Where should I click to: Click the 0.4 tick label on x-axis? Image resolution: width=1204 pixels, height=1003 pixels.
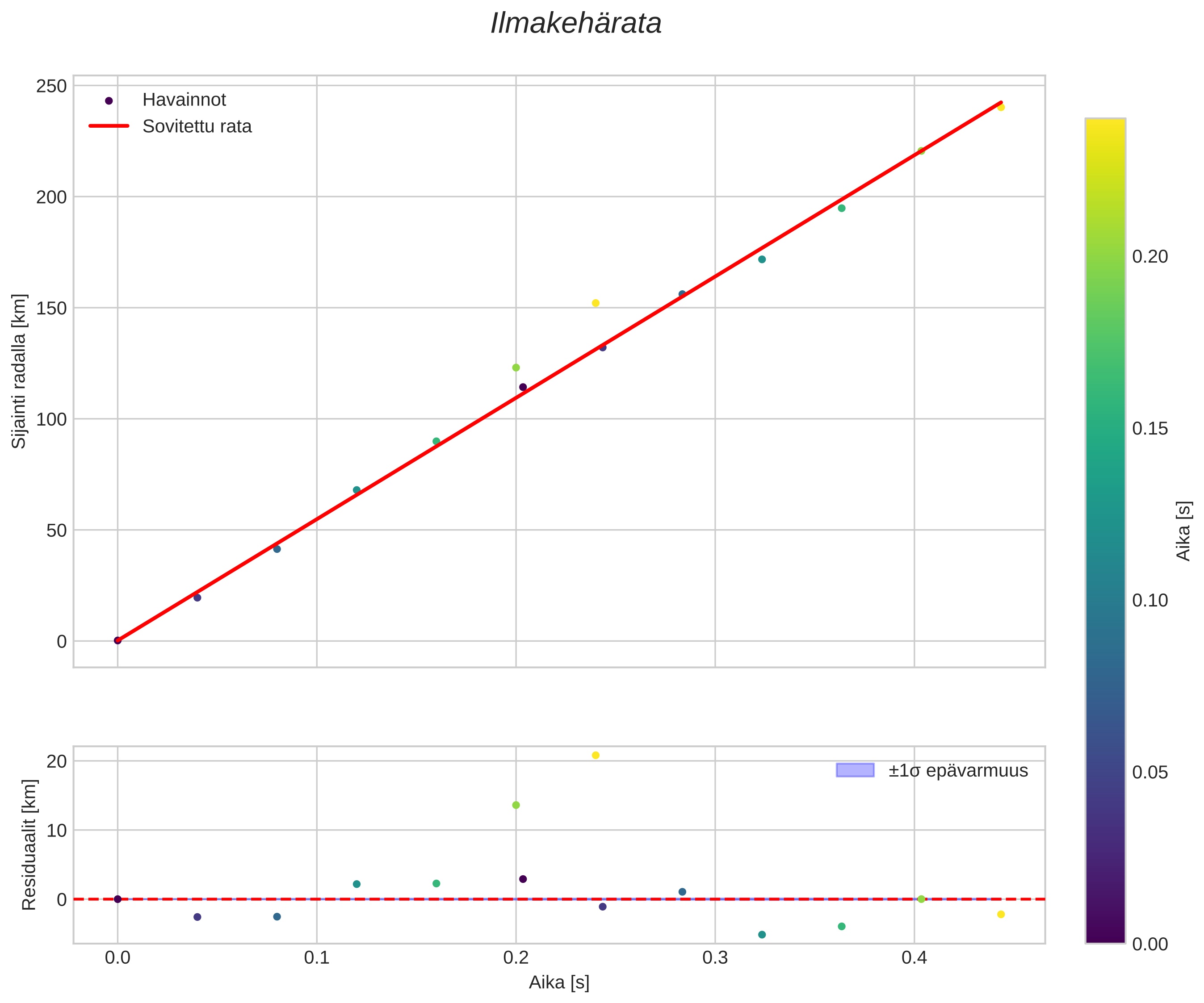[x=914, y=958]
